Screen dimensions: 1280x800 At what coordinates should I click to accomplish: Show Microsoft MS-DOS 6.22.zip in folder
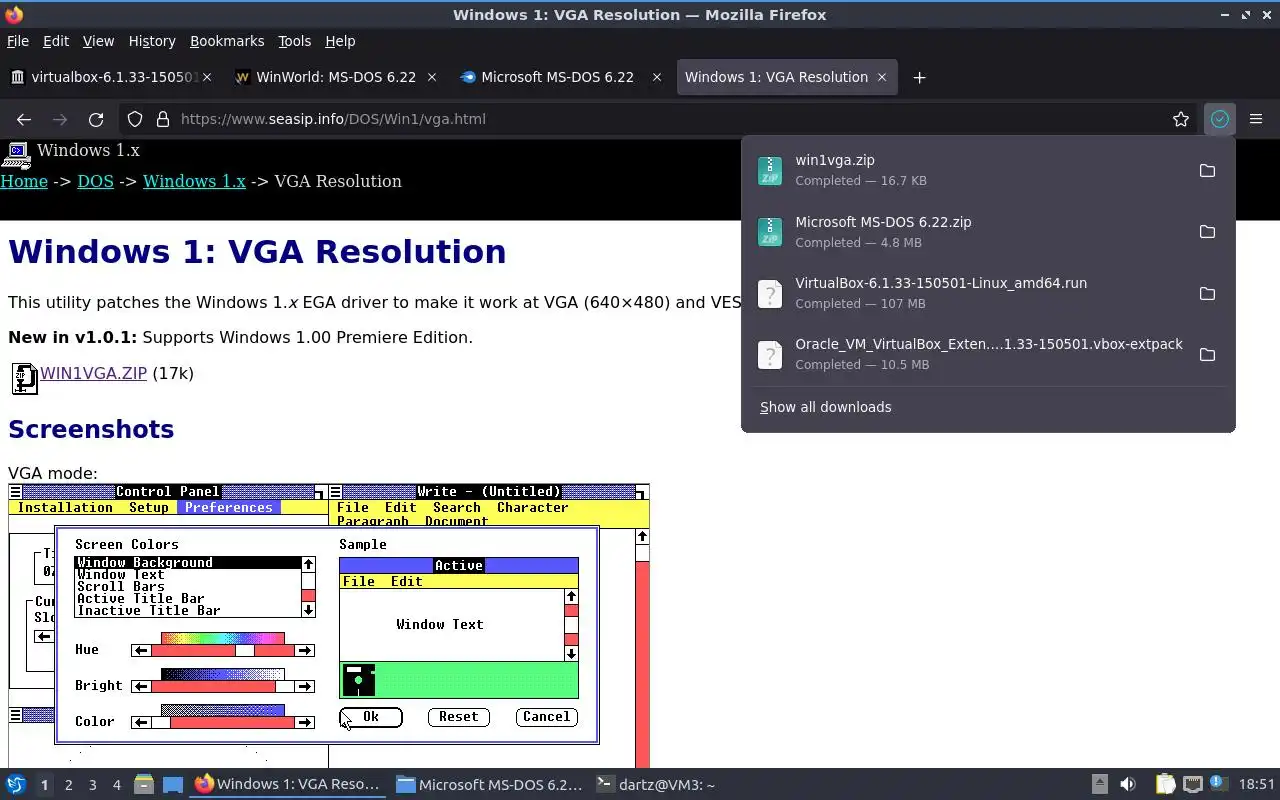pos(1207,232)
